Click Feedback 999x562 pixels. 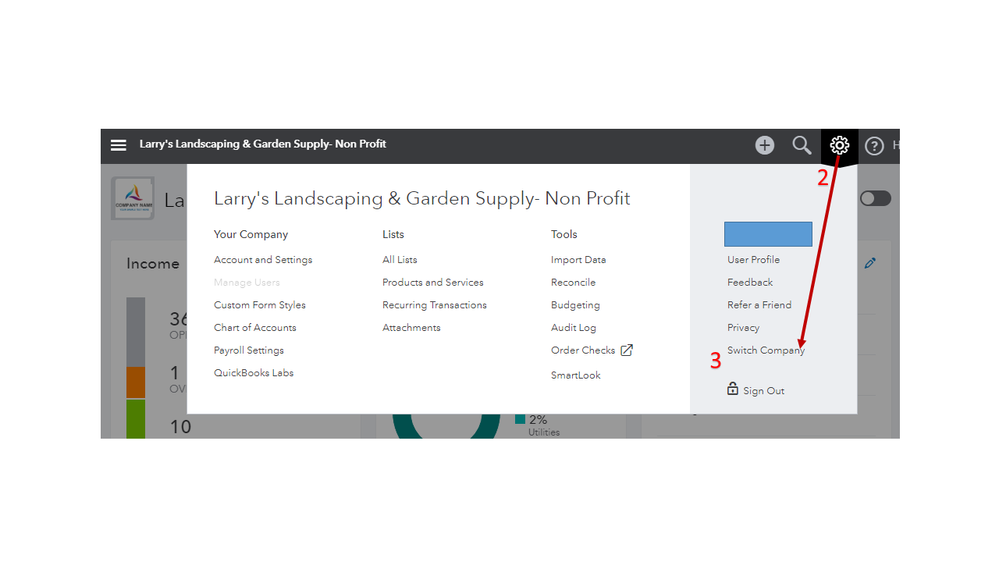point(750,282)
